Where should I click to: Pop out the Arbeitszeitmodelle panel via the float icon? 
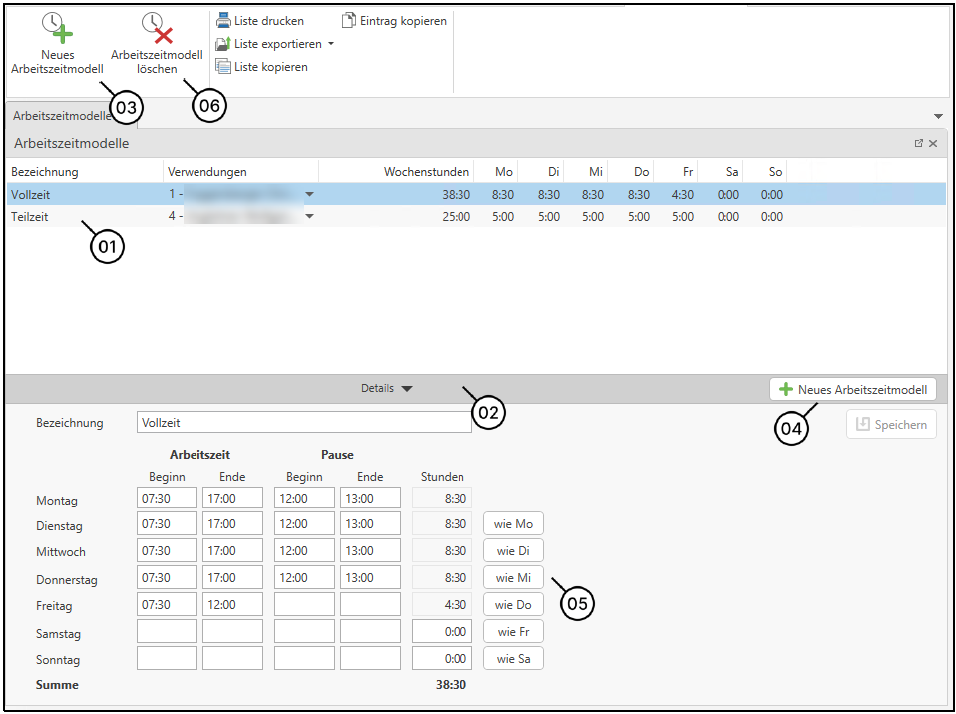[x=919, y=144]
